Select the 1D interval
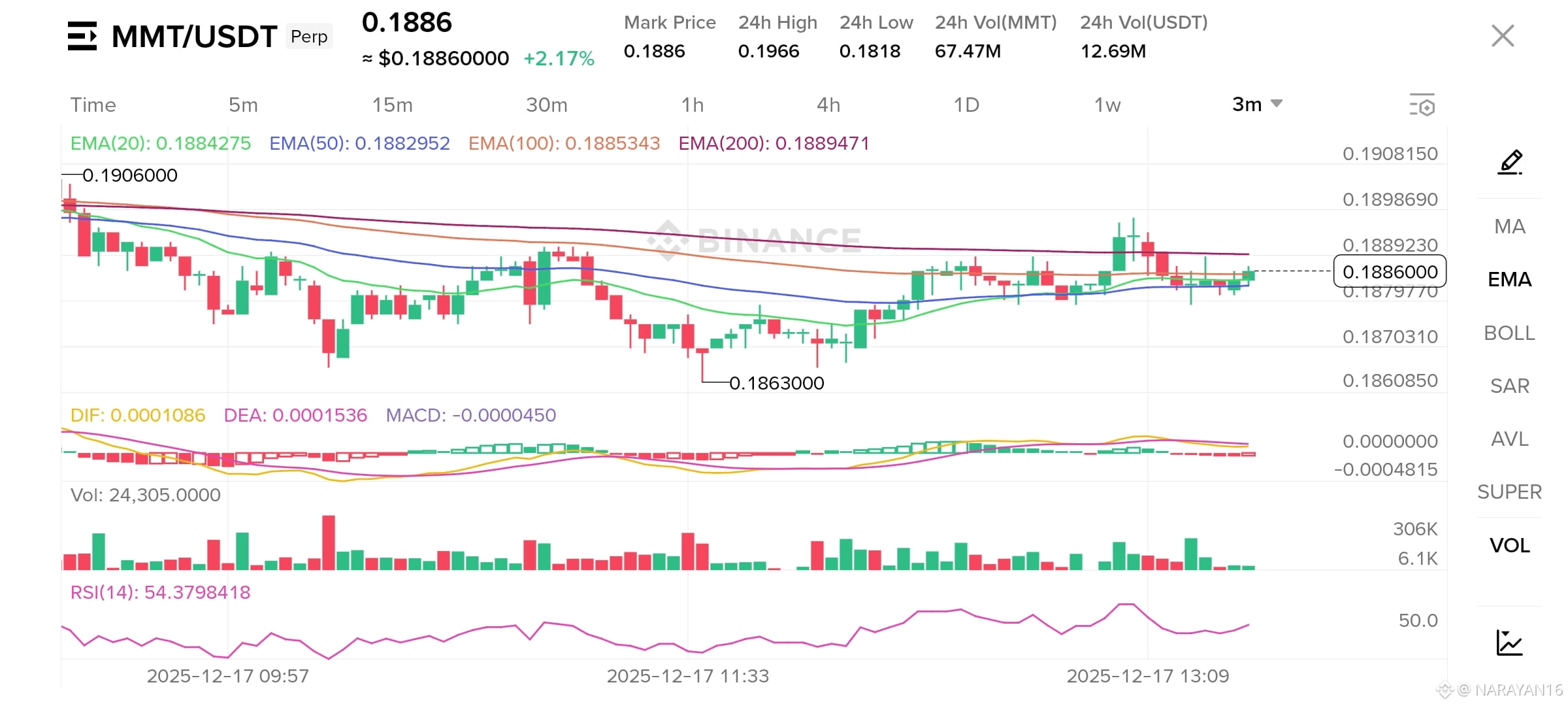 point(966,105)
